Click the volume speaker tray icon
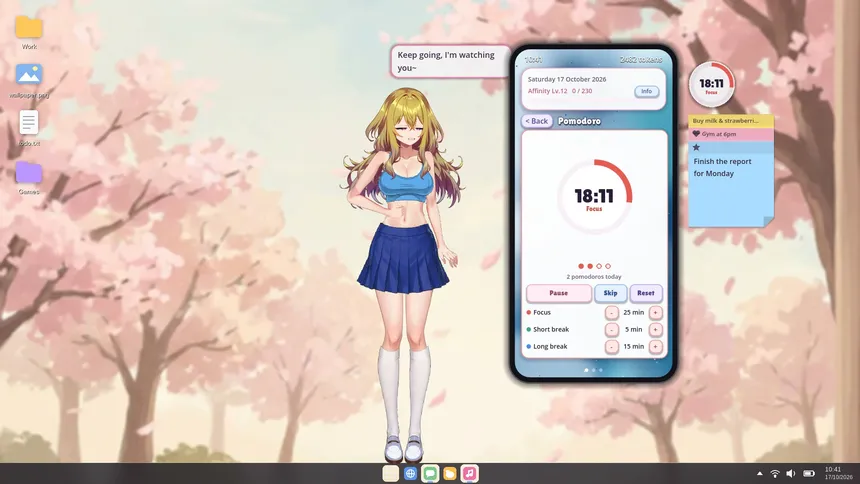860x484 pixels. pyautogui.click(x=791, y=474)
